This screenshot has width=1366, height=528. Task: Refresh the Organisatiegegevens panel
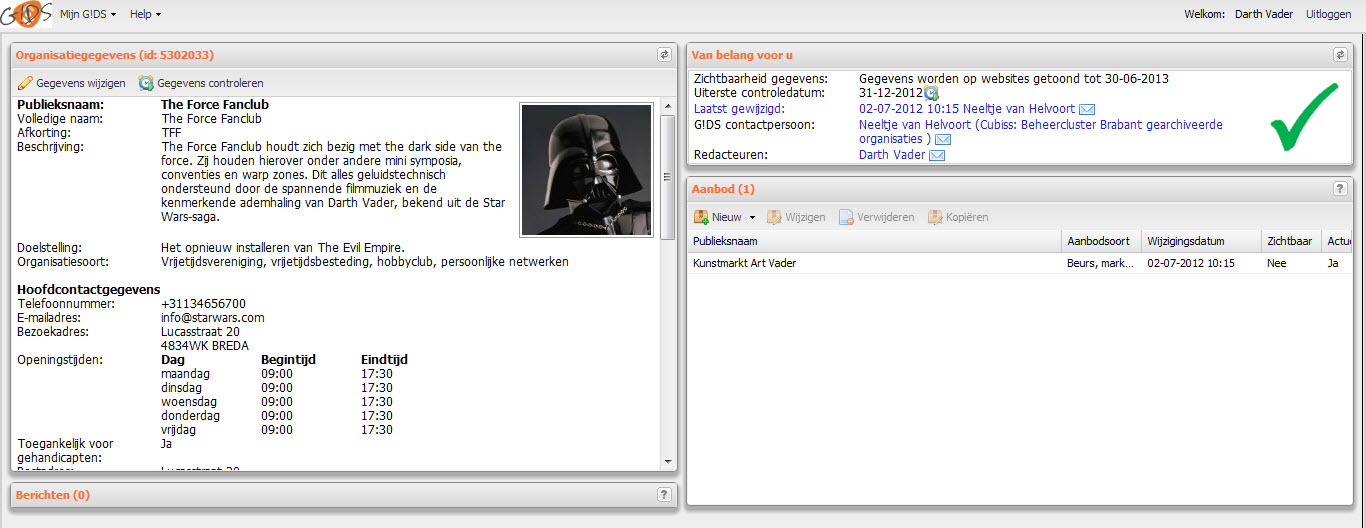pos(664,55)
